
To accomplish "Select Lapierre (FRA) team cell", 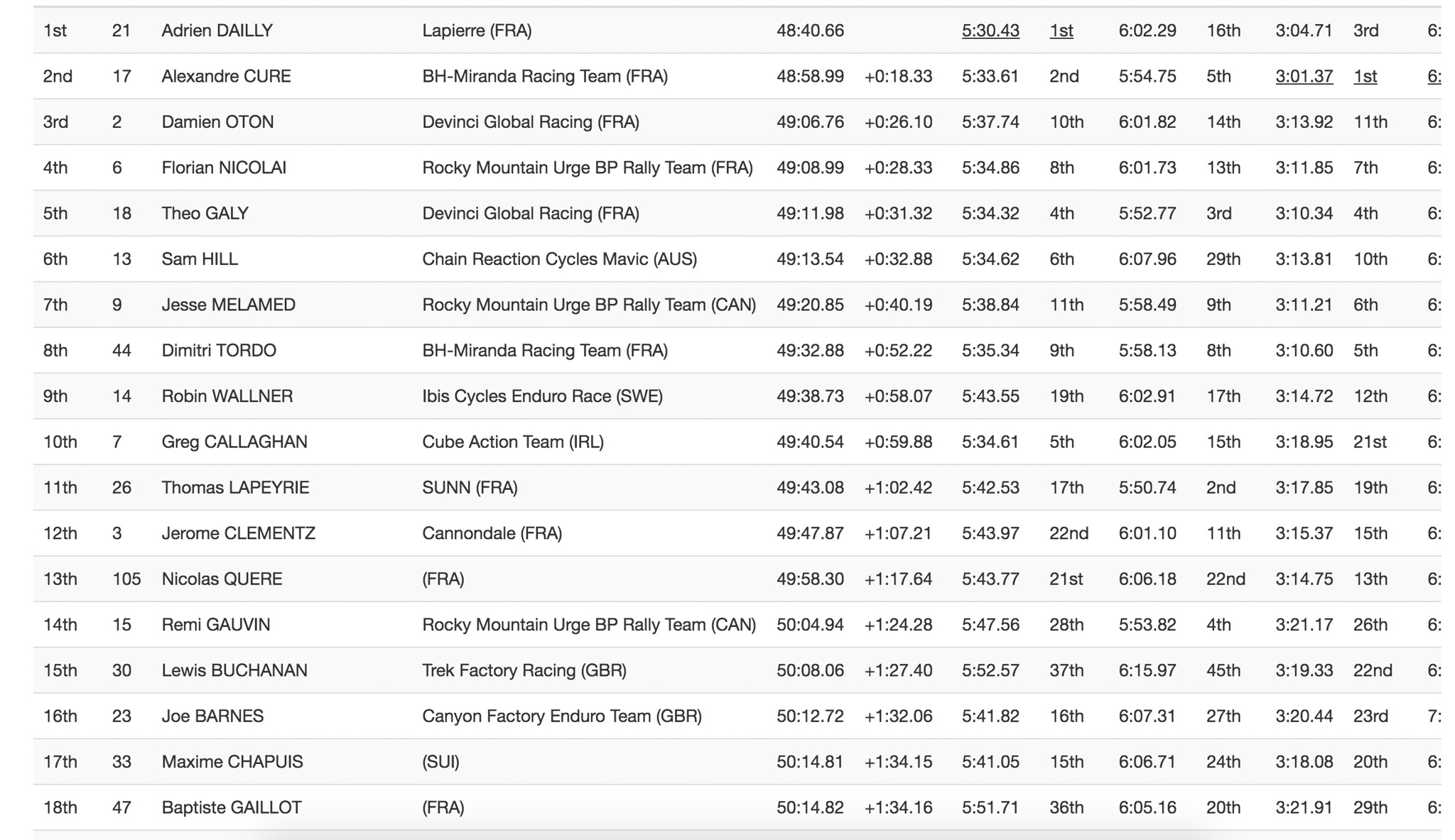I will tap(477, 31).
